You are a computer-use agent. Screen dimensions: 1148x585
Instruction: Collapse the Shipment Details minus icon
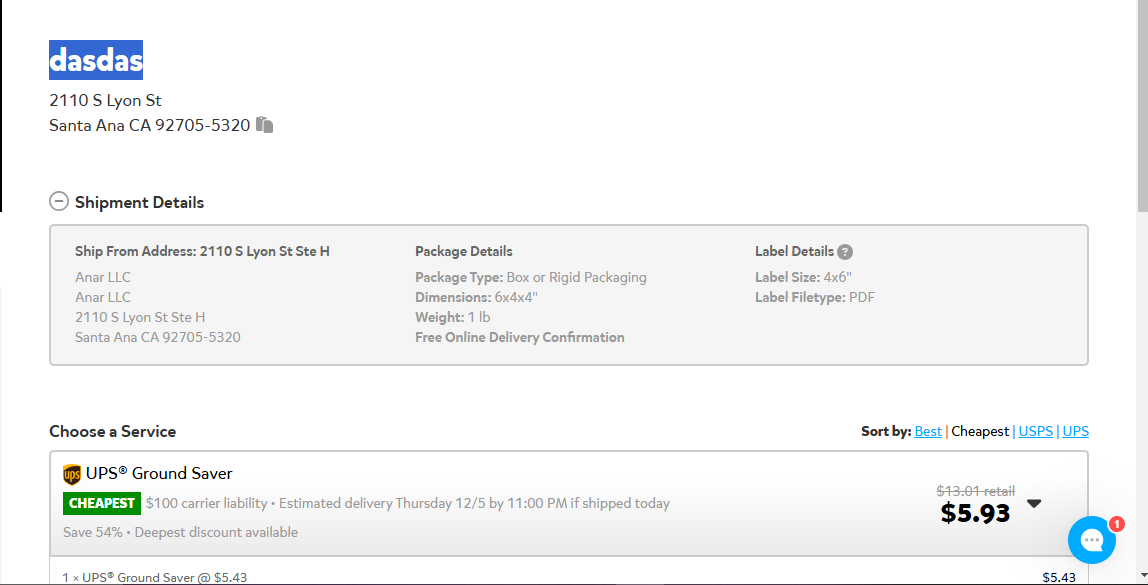[x=59, y=202]
